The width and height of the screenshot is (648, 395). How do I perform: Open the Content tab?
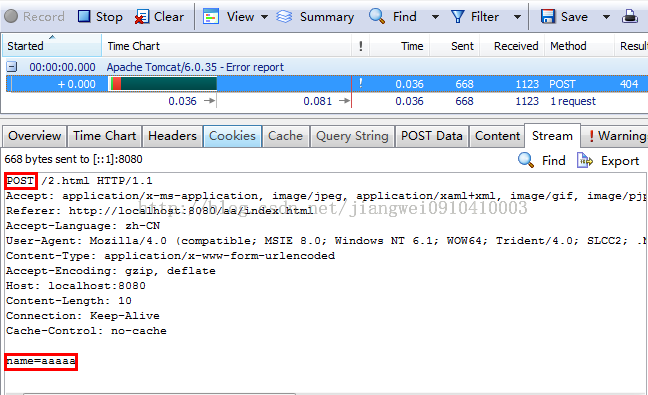(497, 136)
